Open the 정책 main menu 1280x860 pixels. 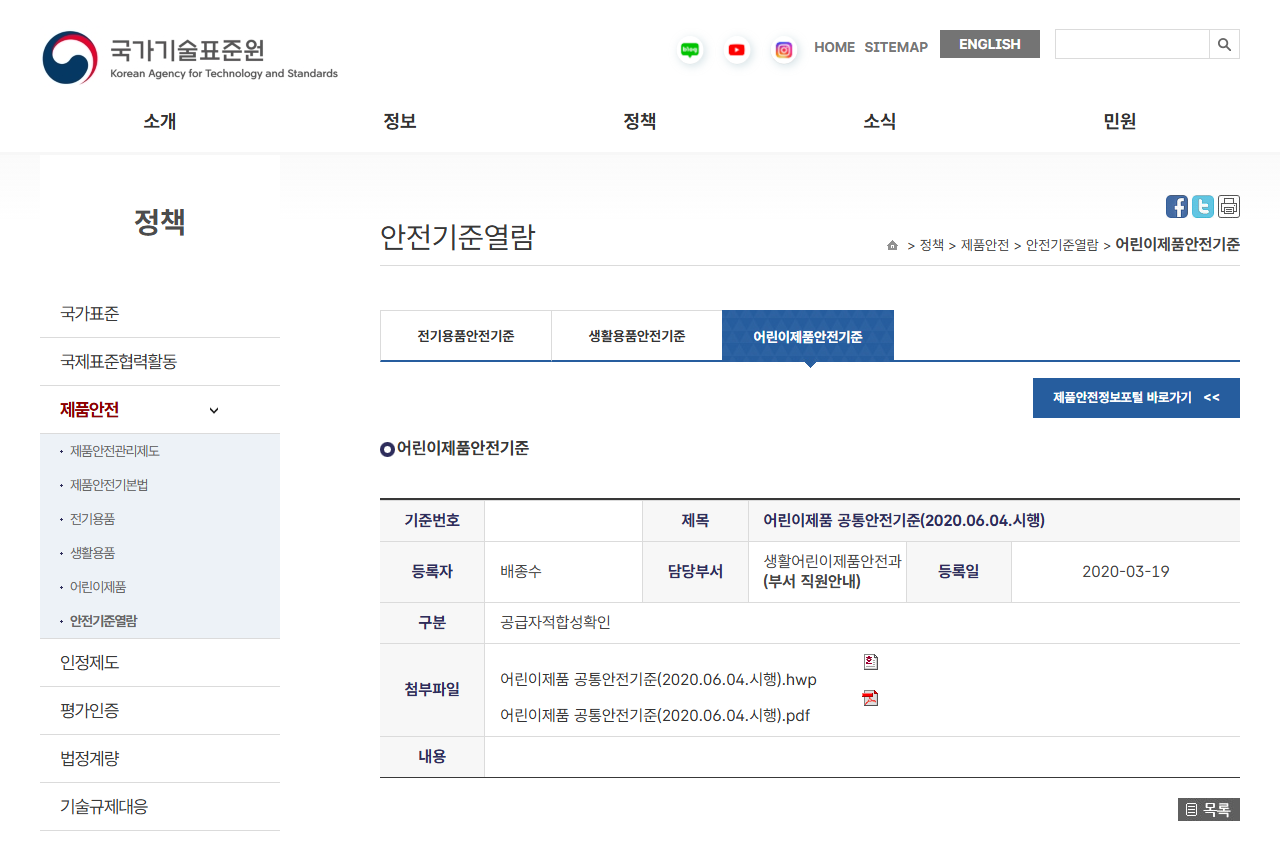(640, 121)
